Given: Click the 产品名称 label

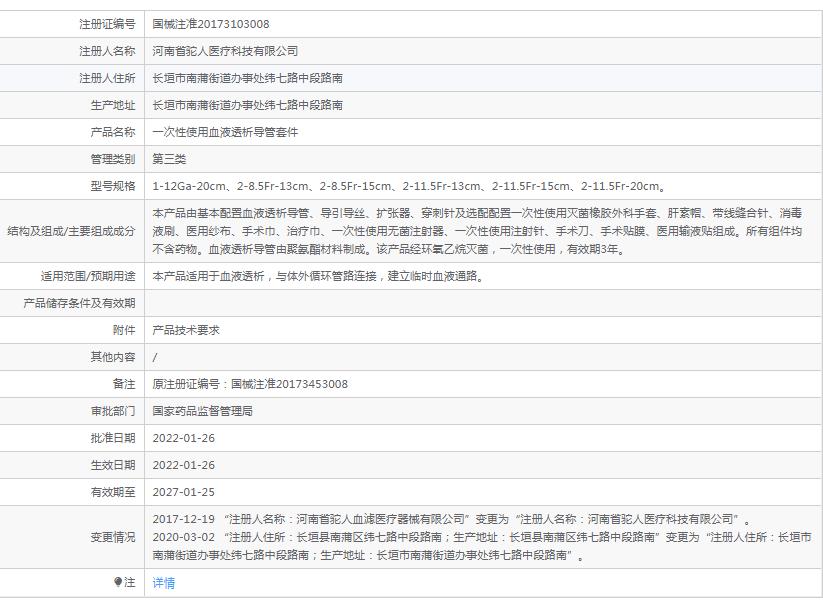Looking at the screenshot, I should (x=113, y=132).
